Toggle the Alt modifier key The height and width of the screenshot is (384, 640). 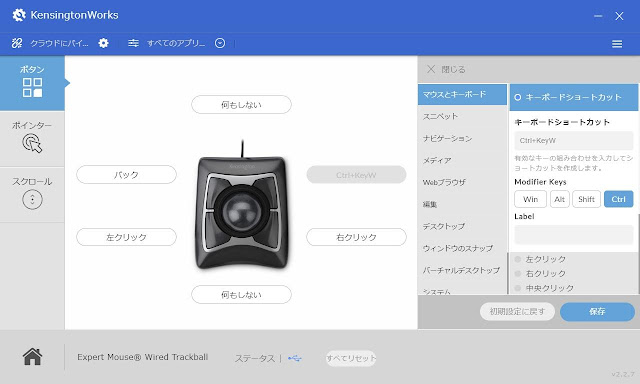pos(559,199)
